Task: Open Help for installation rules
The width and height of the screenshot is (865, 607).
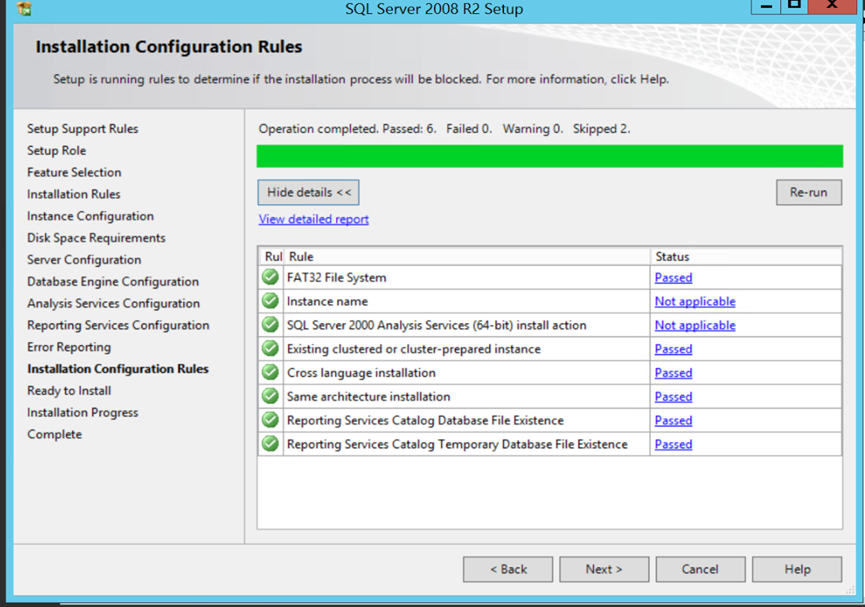Action: pos(797,569)
